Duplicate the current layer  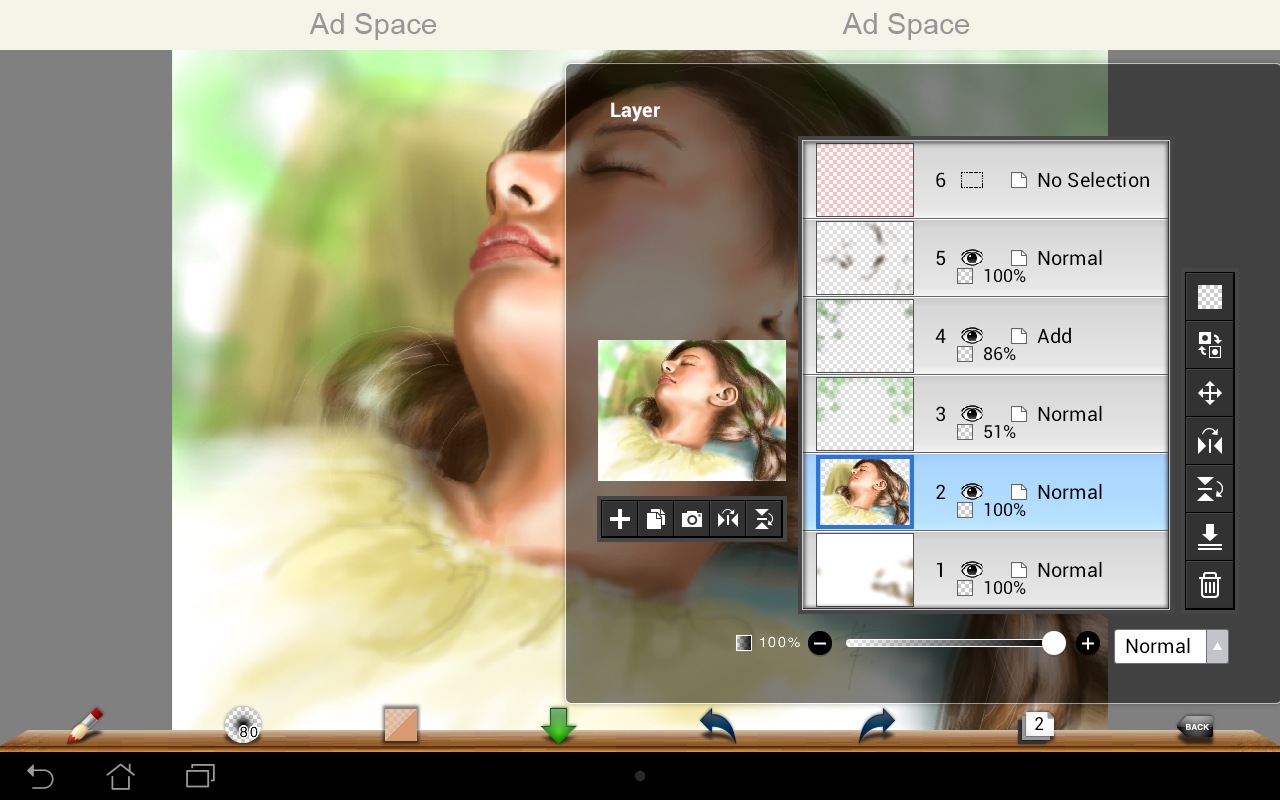[656, 519]
